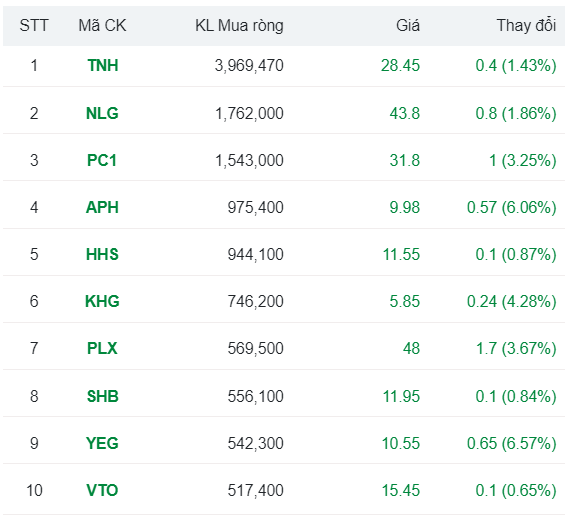This screenshot has width=570, height=516.
Task: Open the SHB stock code link
Action: (x=103, y=396)
